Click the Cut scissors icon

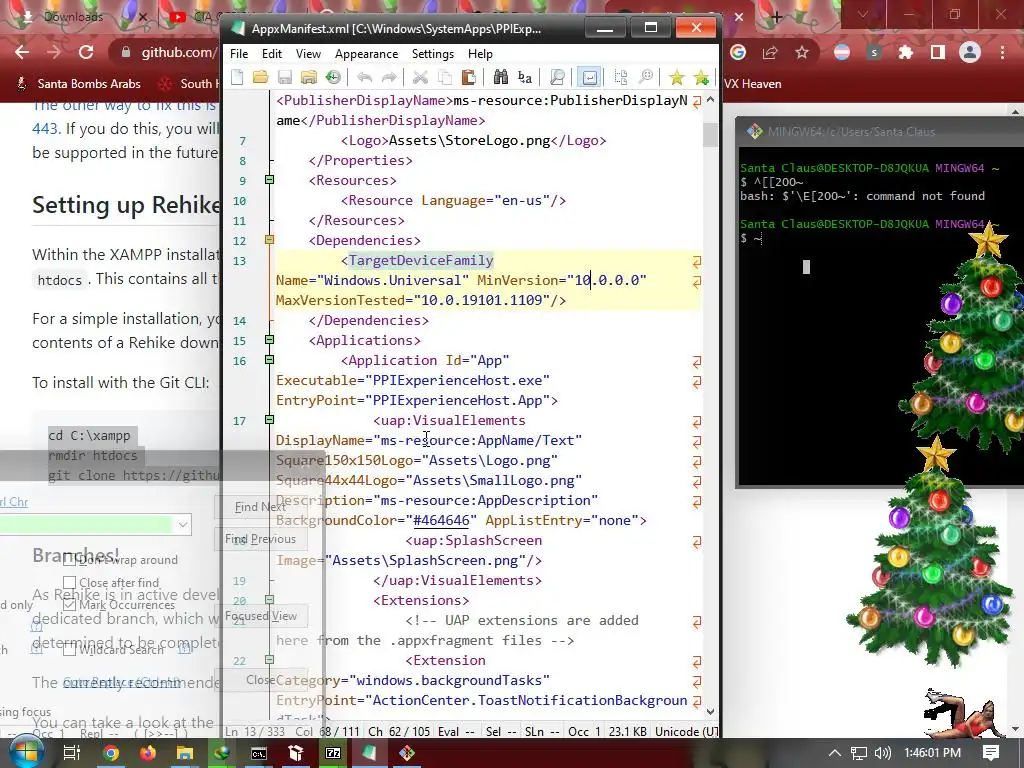tap(420, 78)
